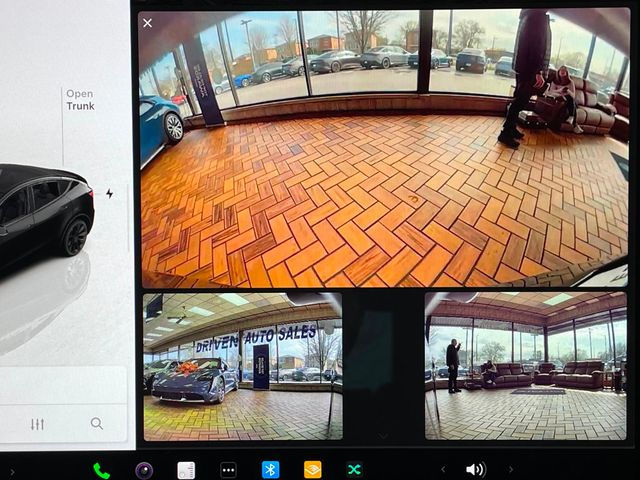Image resolution: width=640 pixels, height=480 pixels.
Task: Enlarge the right side camera thumbnail
Action: (525, 365)
